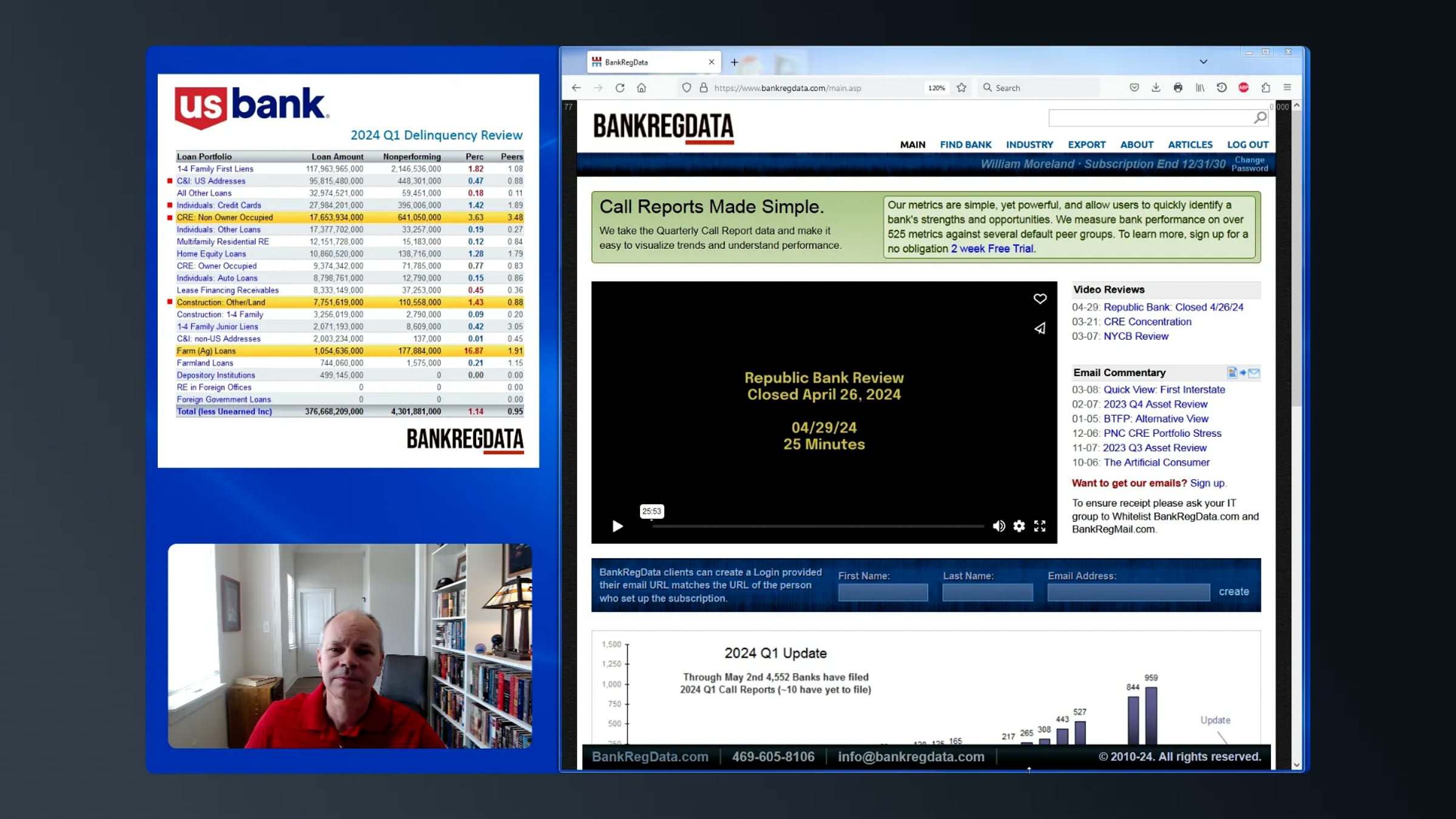Open the FIND BANK menu item
Screen dimensions: 1456x819
965,144
